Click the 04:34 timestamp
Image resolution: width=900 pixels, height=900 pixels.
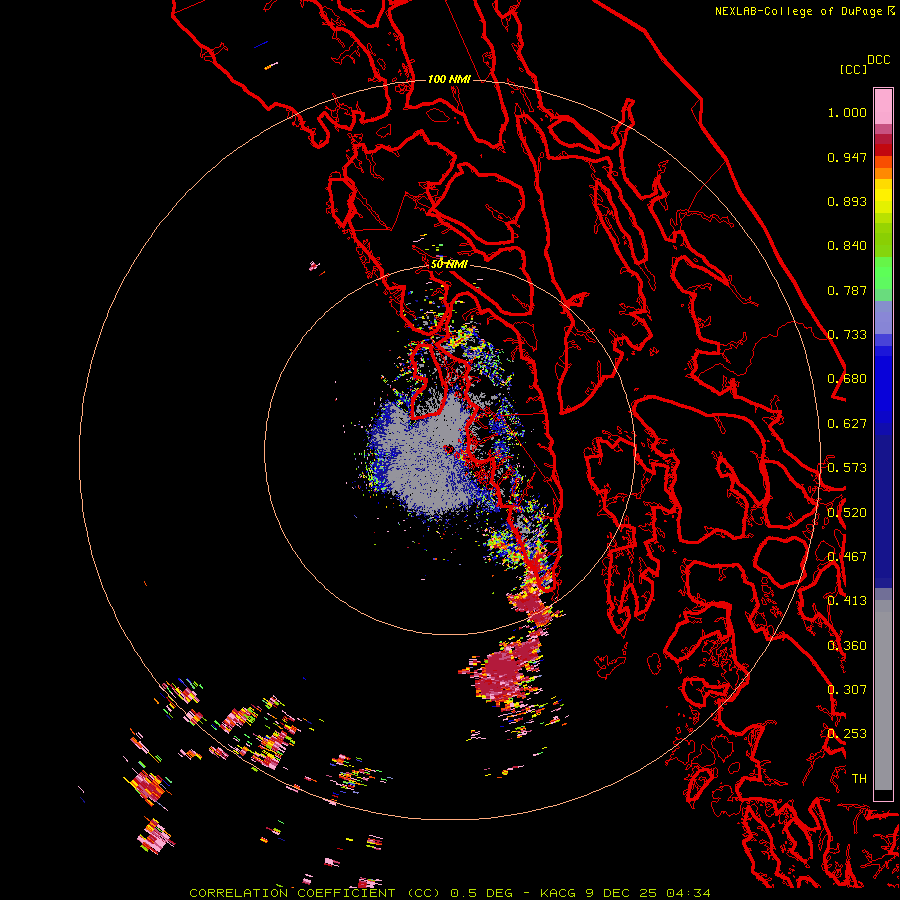pyautogui.click(x=689, y=893)
